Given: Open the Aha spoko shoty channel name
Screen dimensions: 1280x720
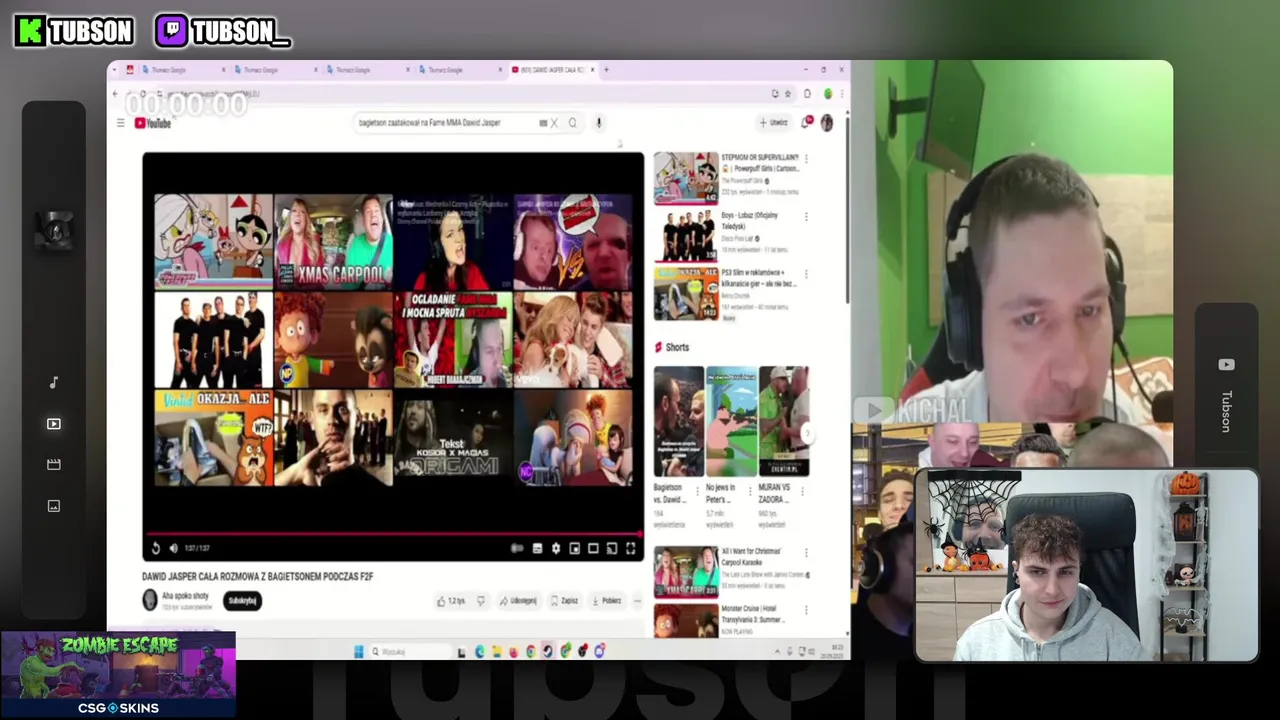Looking at the screenshot, I should 185,596.
